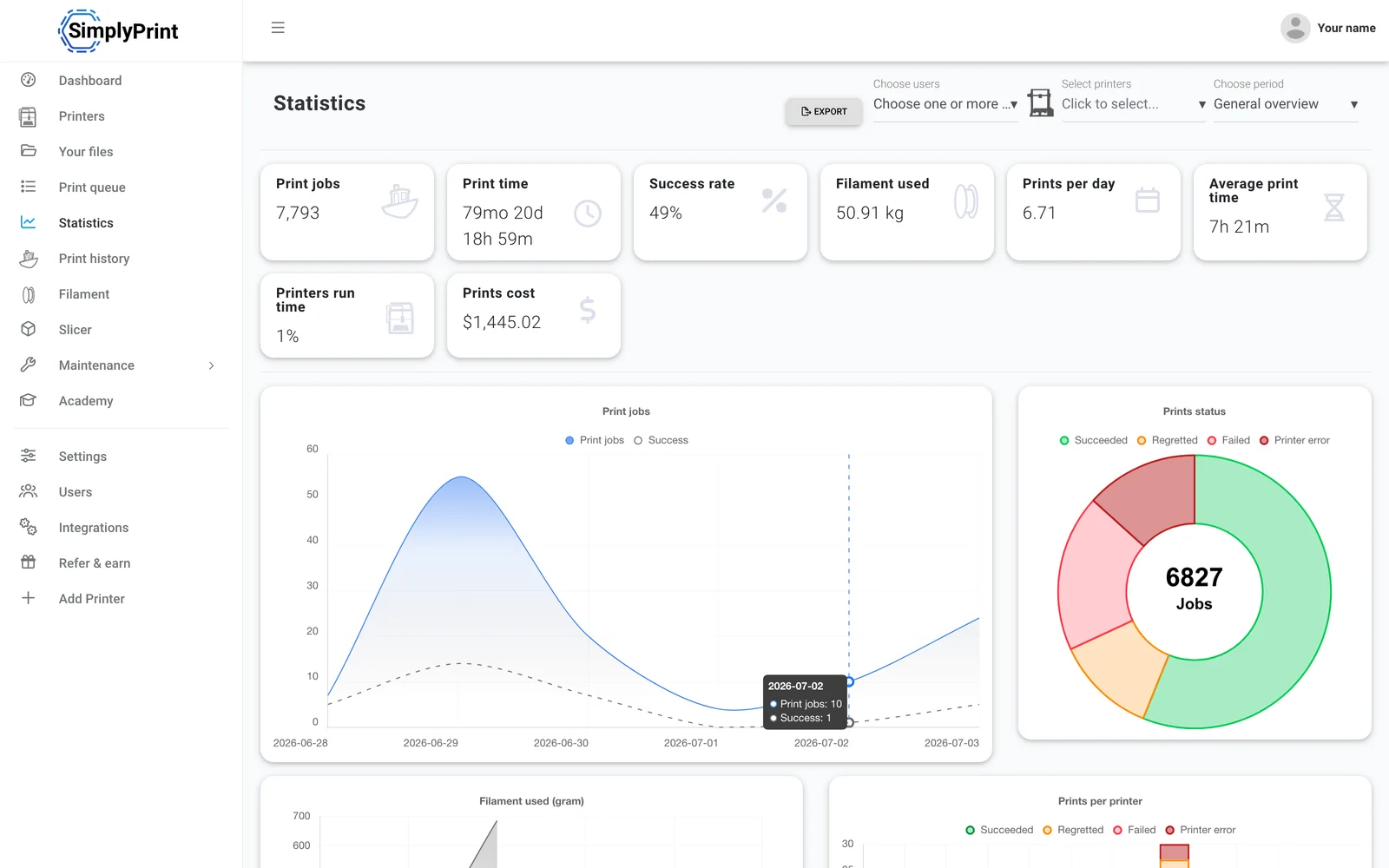
Task: Click the Slicer cube icon
Action: (x=29, y=329)
